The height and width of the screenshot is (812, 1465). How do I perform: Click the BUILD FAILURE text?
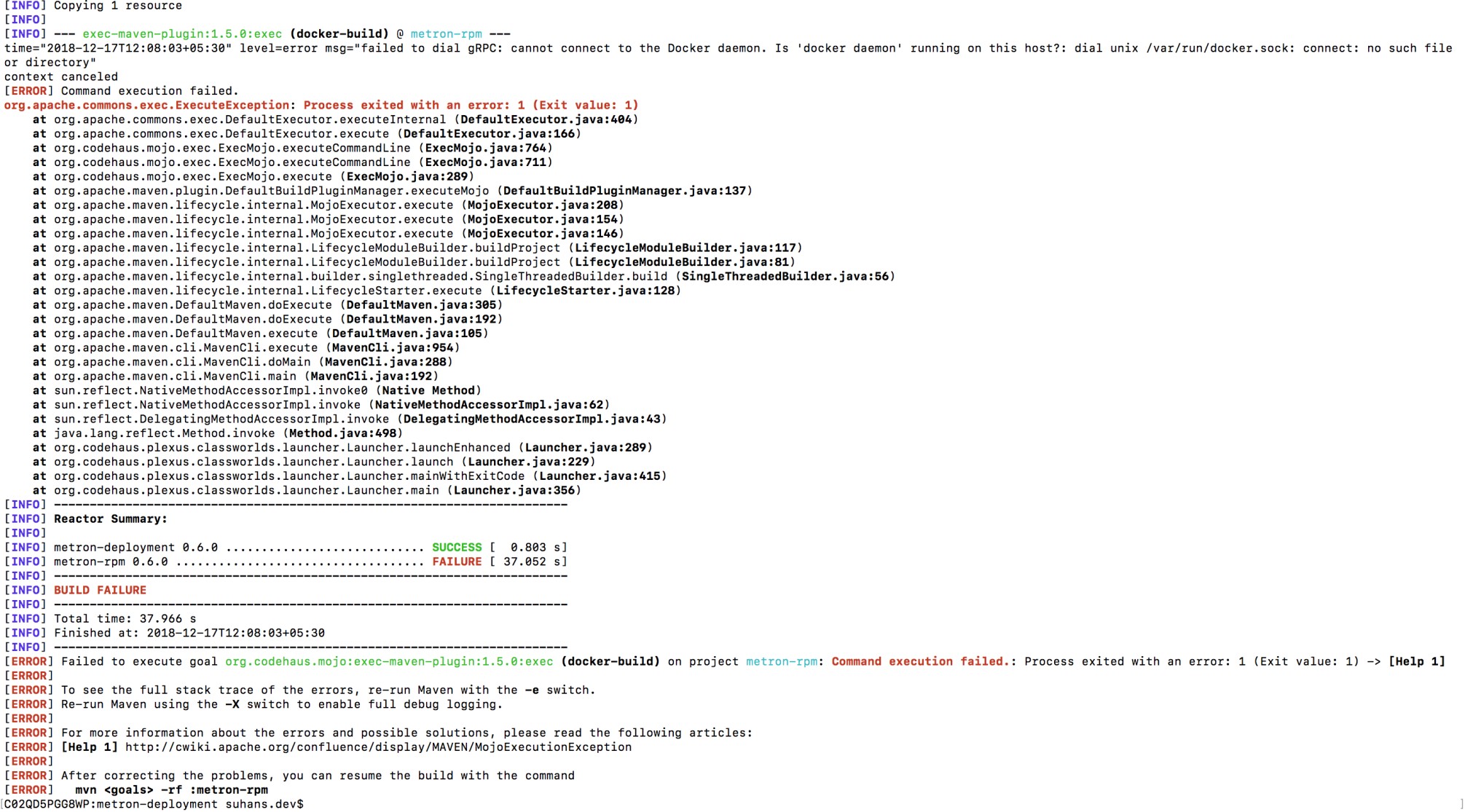pyautogui.click(x=100, y=590)
